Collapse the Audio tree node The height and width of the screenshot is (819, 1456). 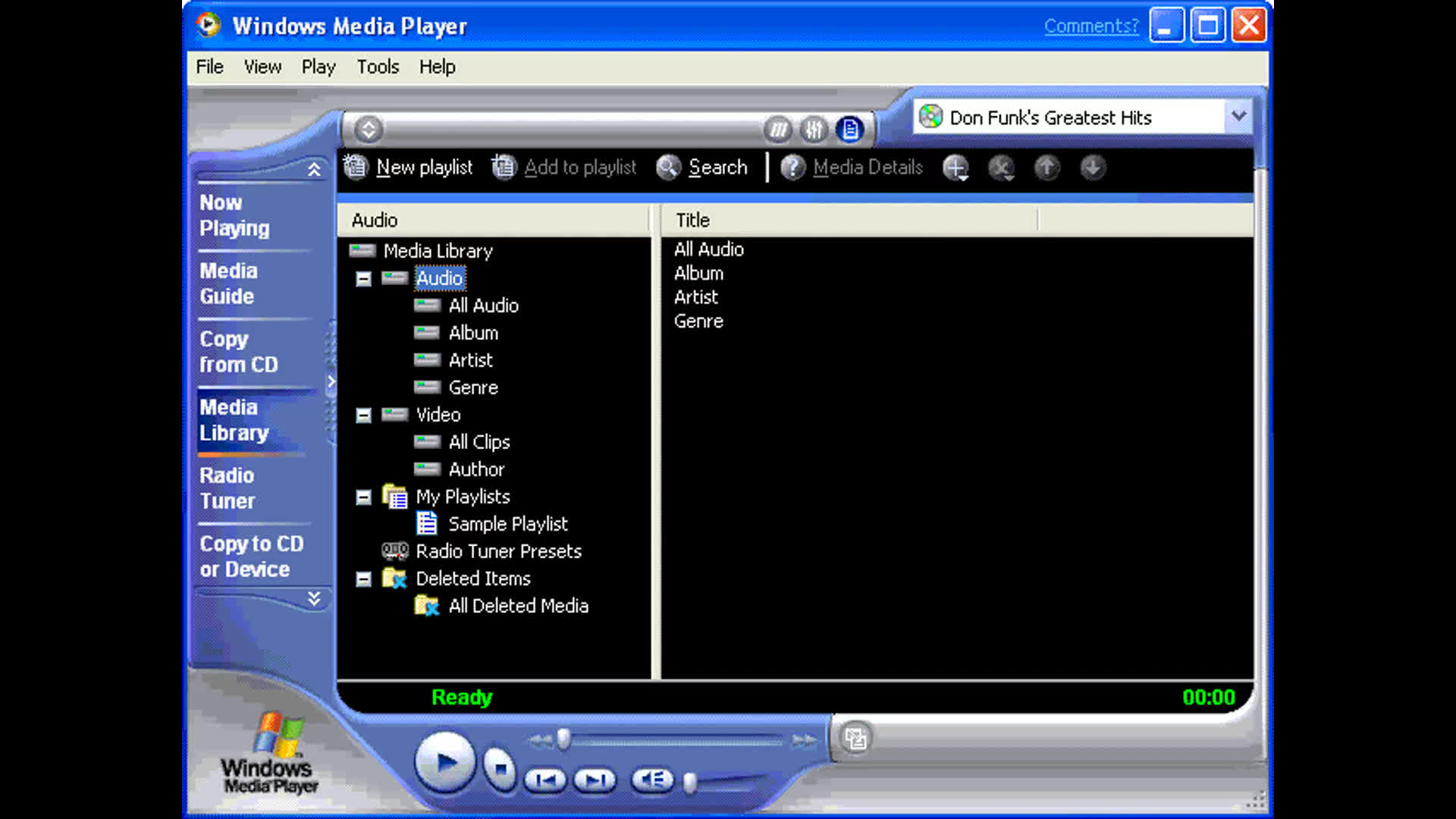364,279
